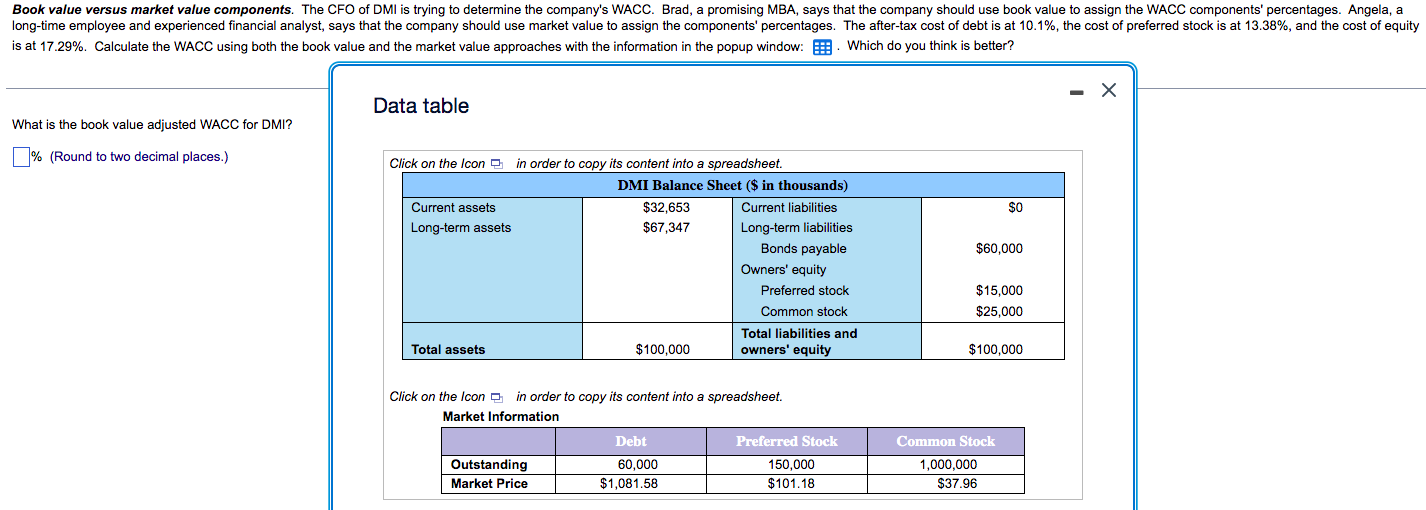Image resolution: width=1426 pixels, height=510 pixels.
Task: Select the Data table heading
Action: point(421,106)
